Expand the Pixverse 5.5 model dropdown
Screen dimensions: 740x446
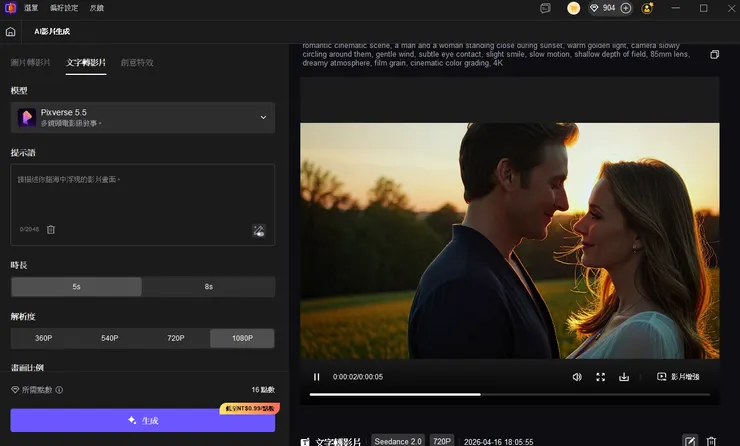coord(263,118)
